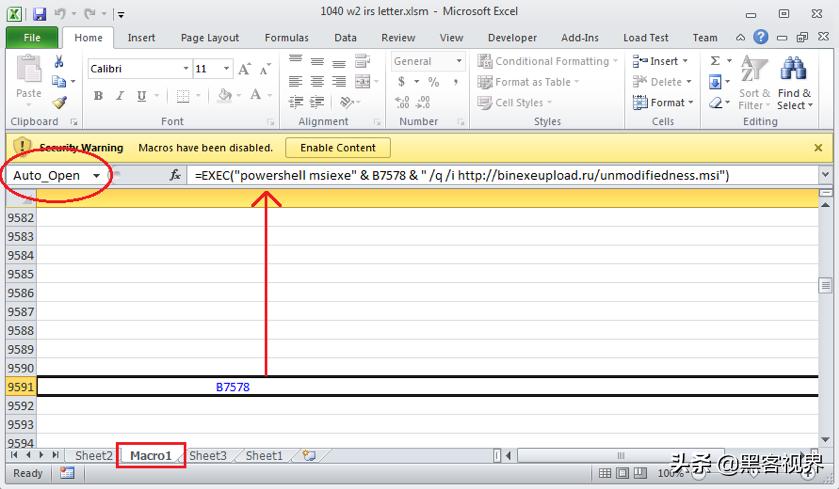Open the Find & Select binoculars menu

point(795,83)
